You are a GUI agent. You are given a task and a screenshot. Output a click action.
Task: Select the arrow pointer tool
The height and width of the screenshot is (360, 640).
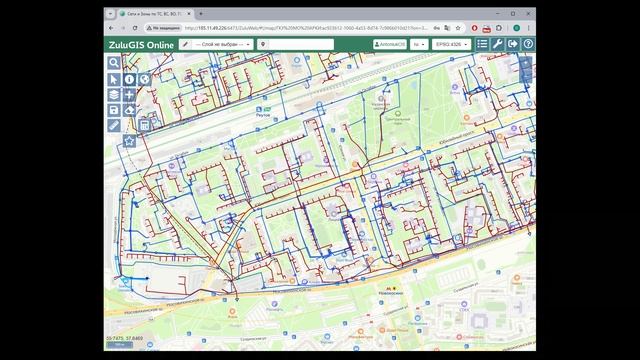tap(114, 79)
